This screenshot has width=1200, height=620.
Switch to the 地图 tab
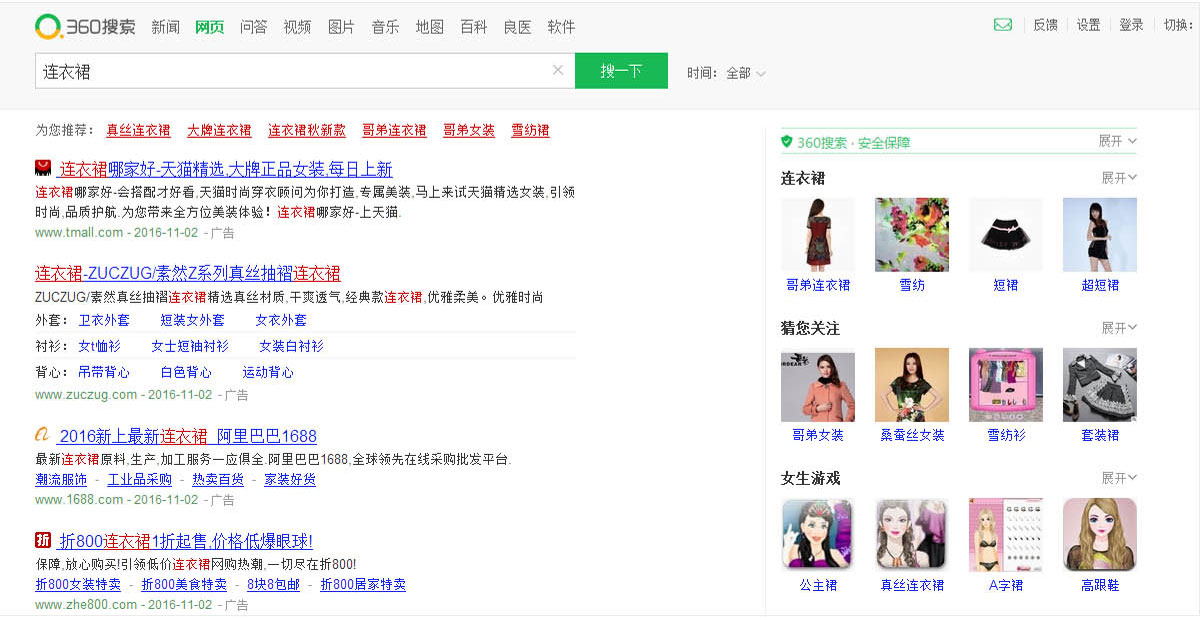point(430,27)
